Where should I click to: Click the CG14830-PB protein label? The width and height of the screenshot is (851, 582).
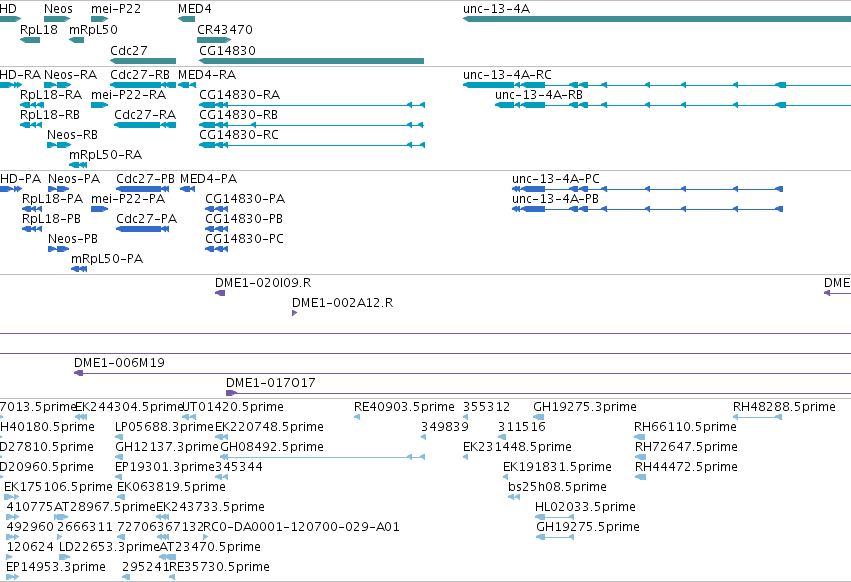point(244,219)
